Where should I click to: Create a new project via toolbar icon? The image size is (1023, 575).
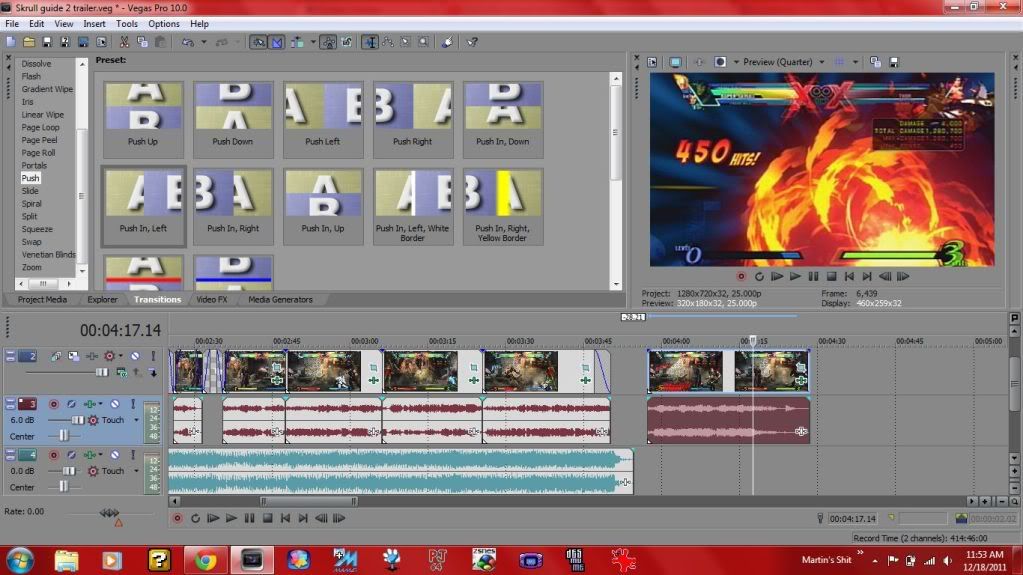pos(11,42)
